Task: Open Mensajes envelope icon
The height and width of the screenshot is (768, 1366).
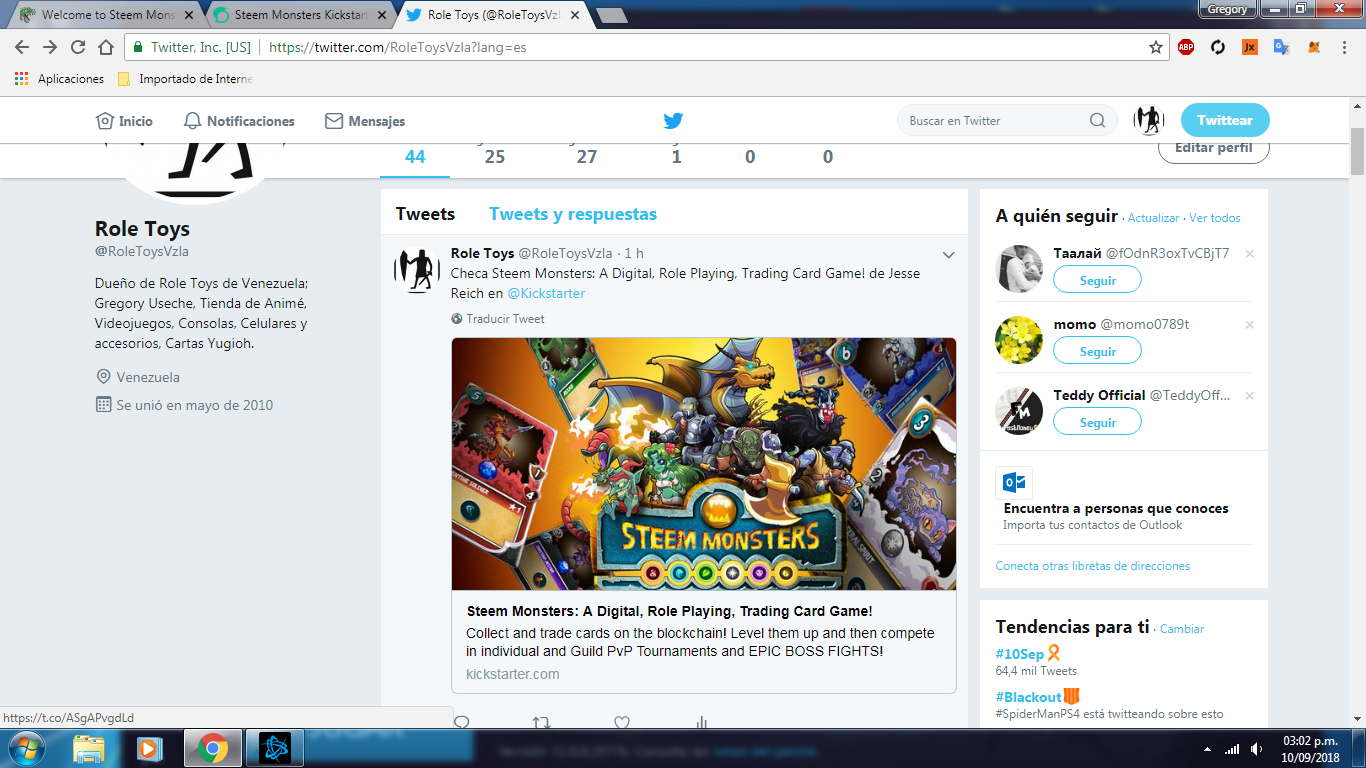Action: [x=334, y=121]
